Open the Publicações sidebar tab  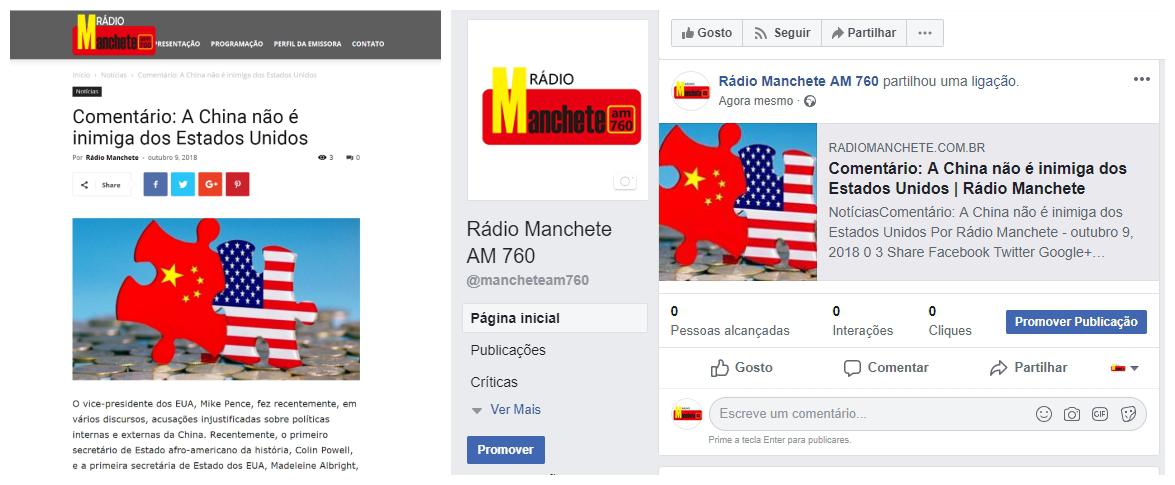pyautogui.click(x=508, y=350)
